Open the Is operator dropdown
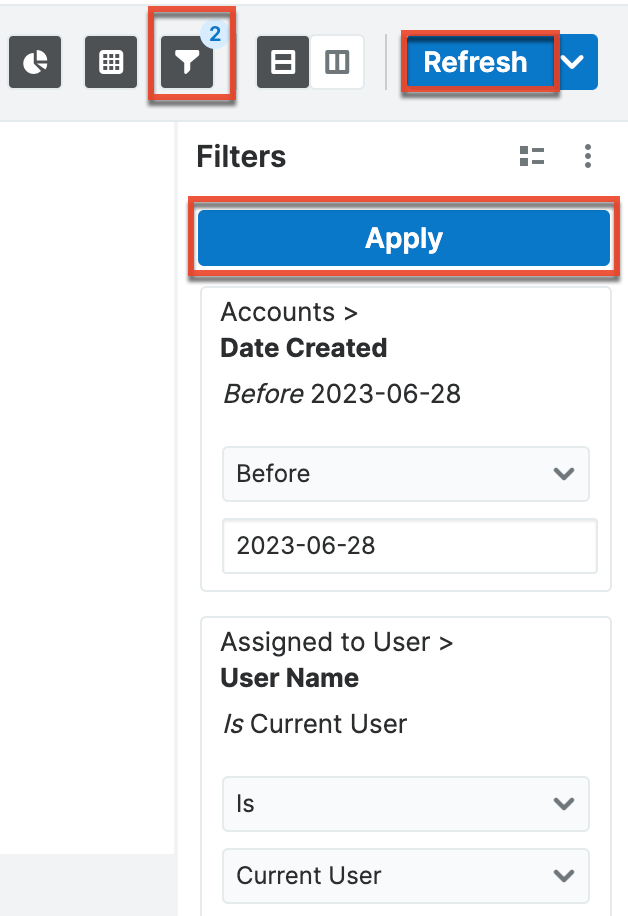The height and width of the screenshot is (916, 628). [405, 804]
